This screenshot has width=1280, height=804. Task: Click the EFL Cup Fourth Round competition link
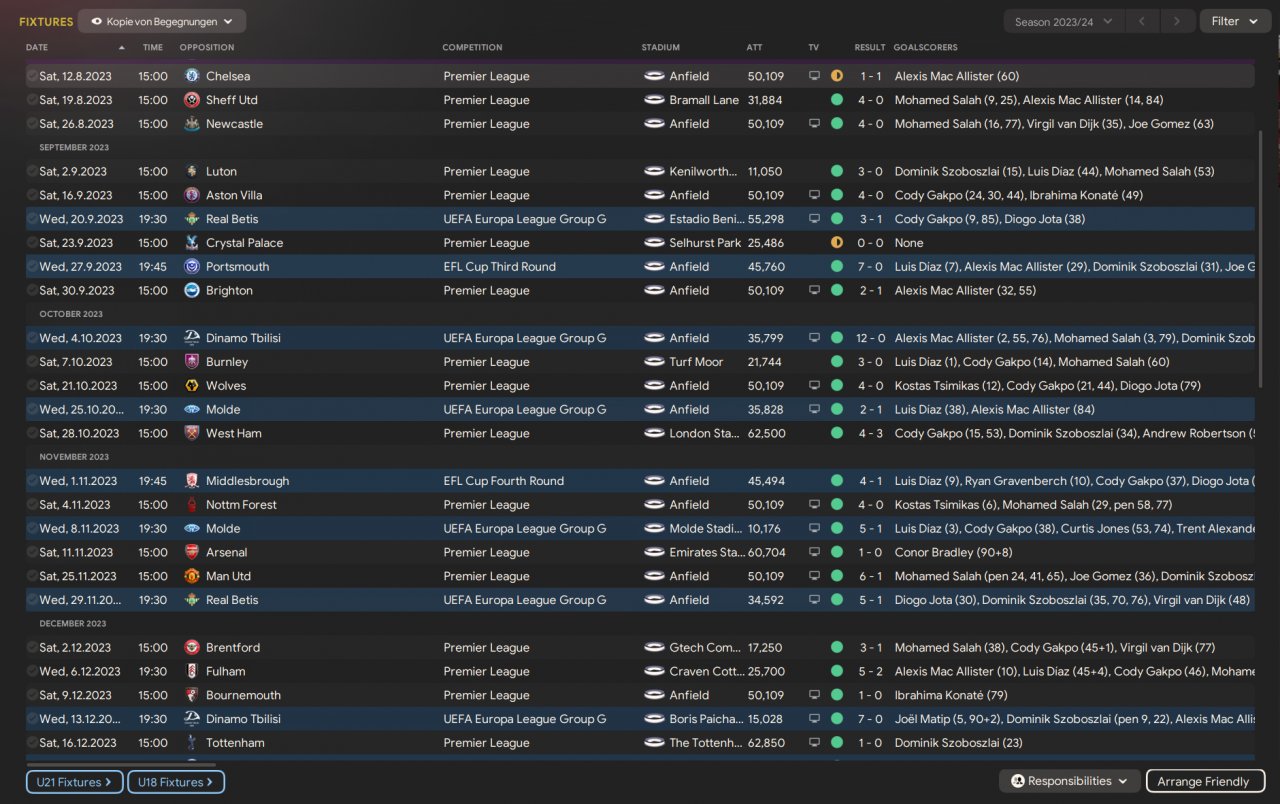tap(504, 481)
